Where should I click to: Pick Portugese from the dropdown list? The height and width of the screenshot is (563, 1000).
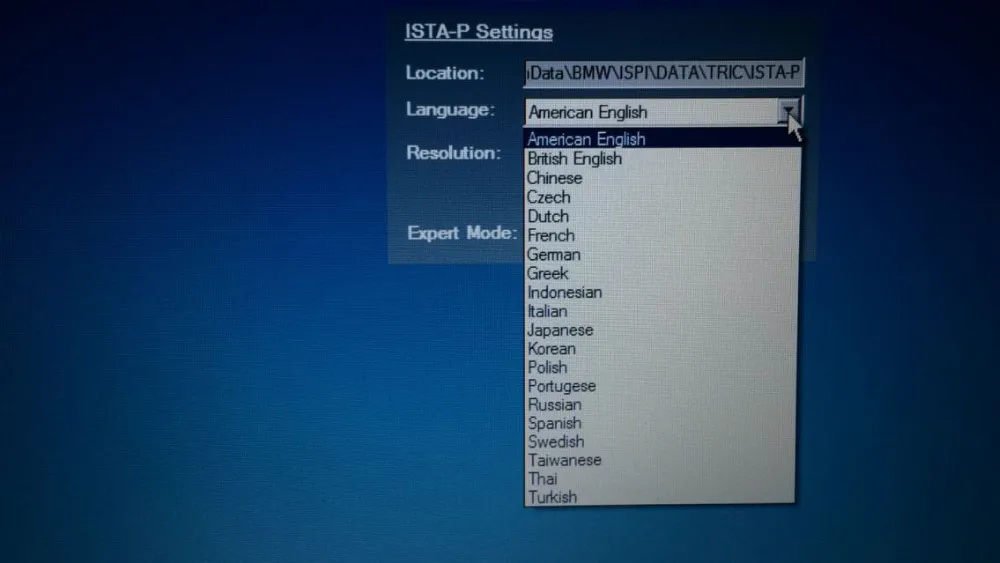click(x=661, y=386)
